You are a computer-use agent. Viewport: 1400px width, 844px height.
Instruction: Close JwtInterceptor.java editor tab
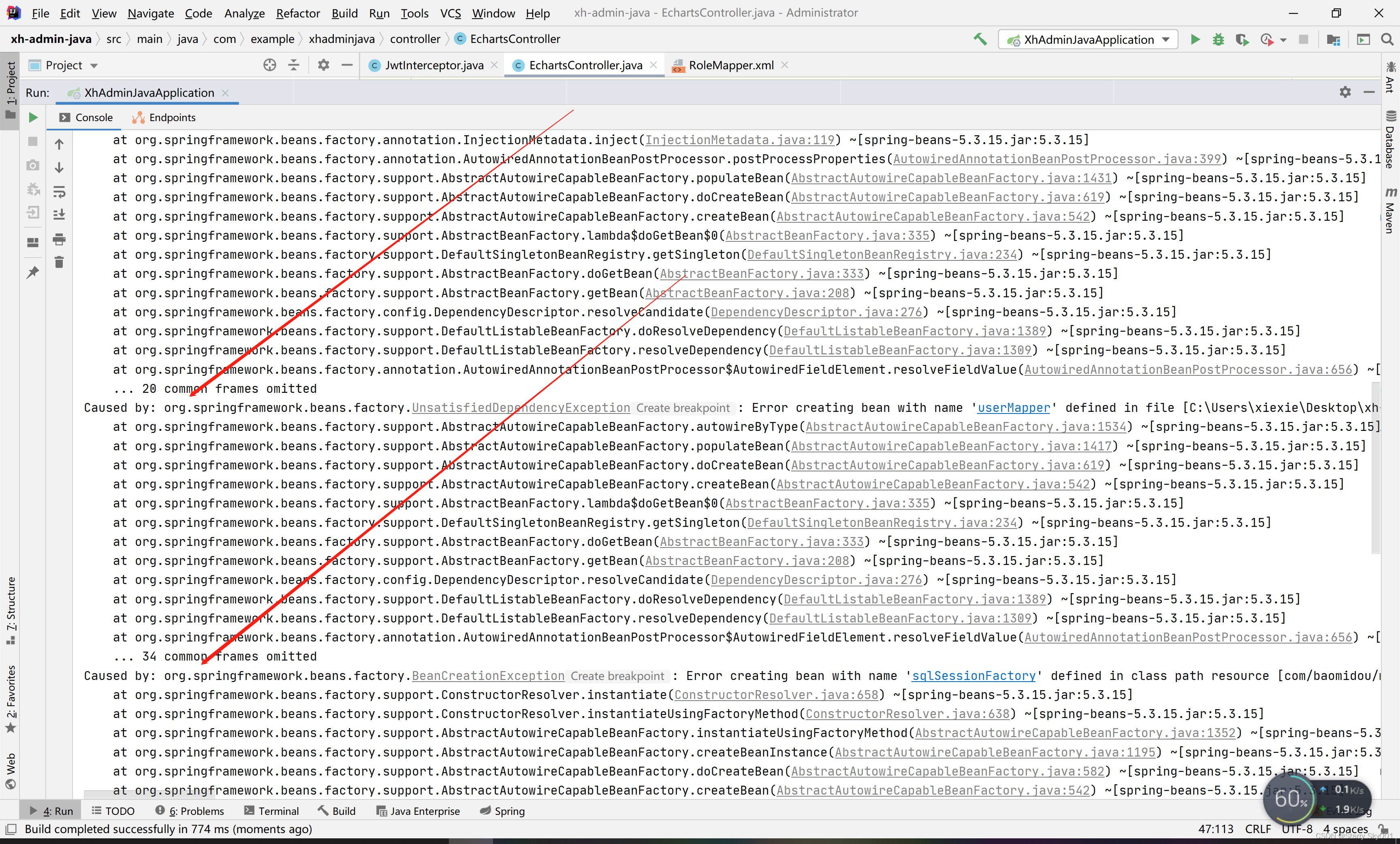(494, 65)
